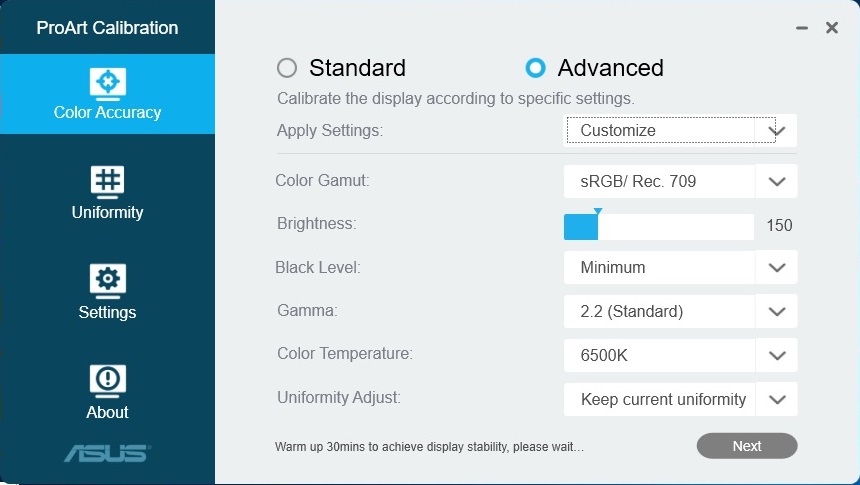Open the Gamma 2.2 (Standard) dropdown
This screenshot has width=860, height=485.
click(x=680, y=311)
